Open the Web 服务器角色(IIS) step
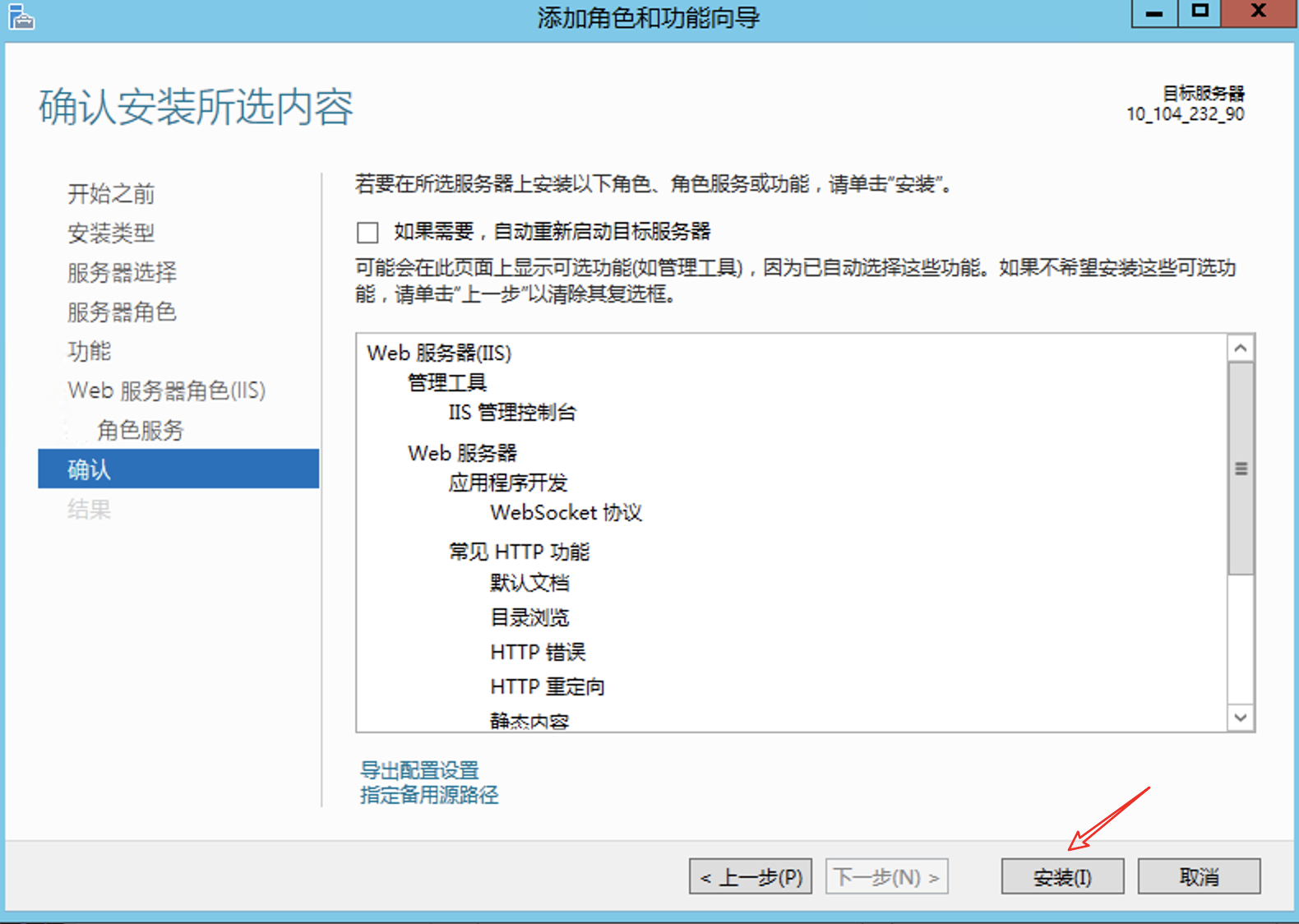Viewport: 1299px width, 924px height. pyautogui.click(x=167, y=390)
